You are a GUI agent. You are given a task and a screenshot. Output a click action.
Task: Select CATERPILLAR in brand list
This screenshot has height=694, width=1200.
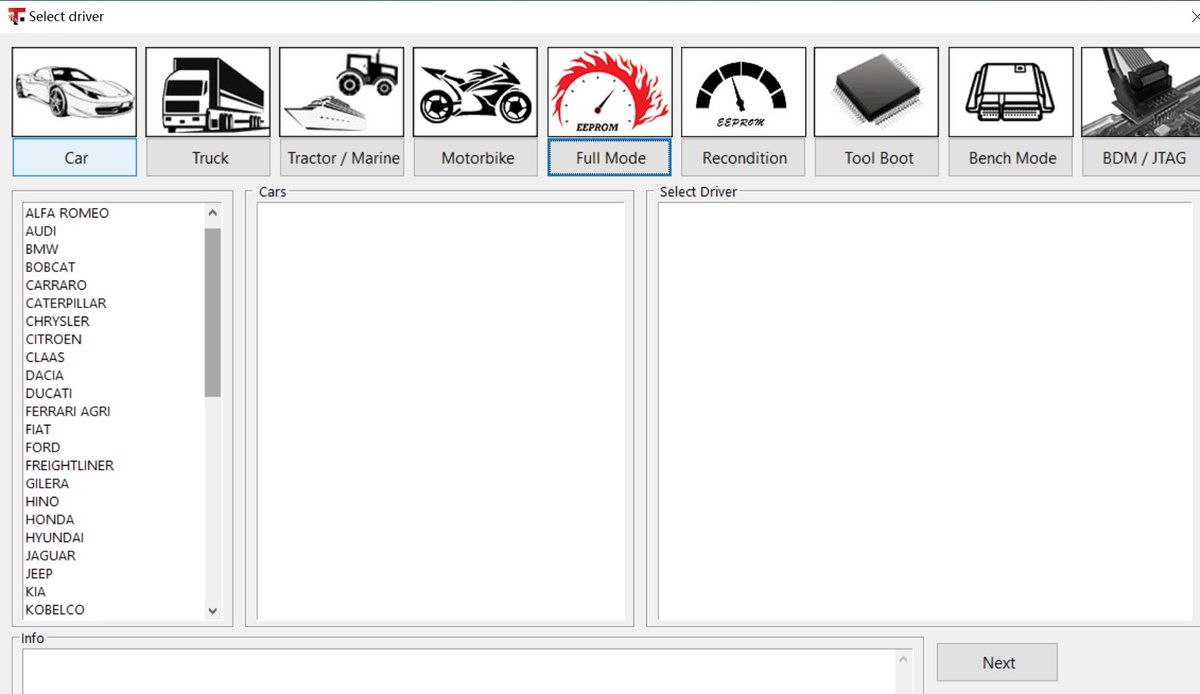point(66,303)
